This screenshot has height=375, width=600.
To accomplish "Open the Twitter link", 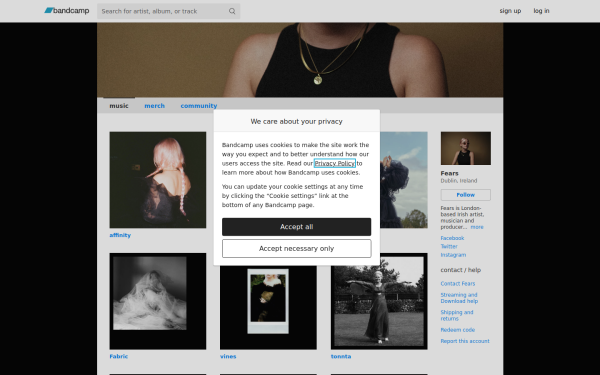I will [x=449, y=246].
